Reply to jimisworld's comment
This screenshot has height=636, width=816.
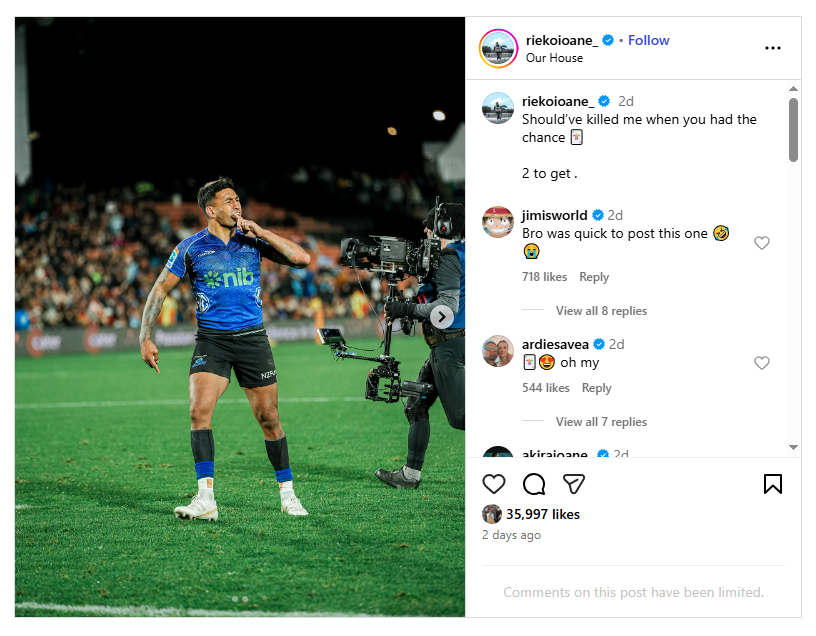594,277
